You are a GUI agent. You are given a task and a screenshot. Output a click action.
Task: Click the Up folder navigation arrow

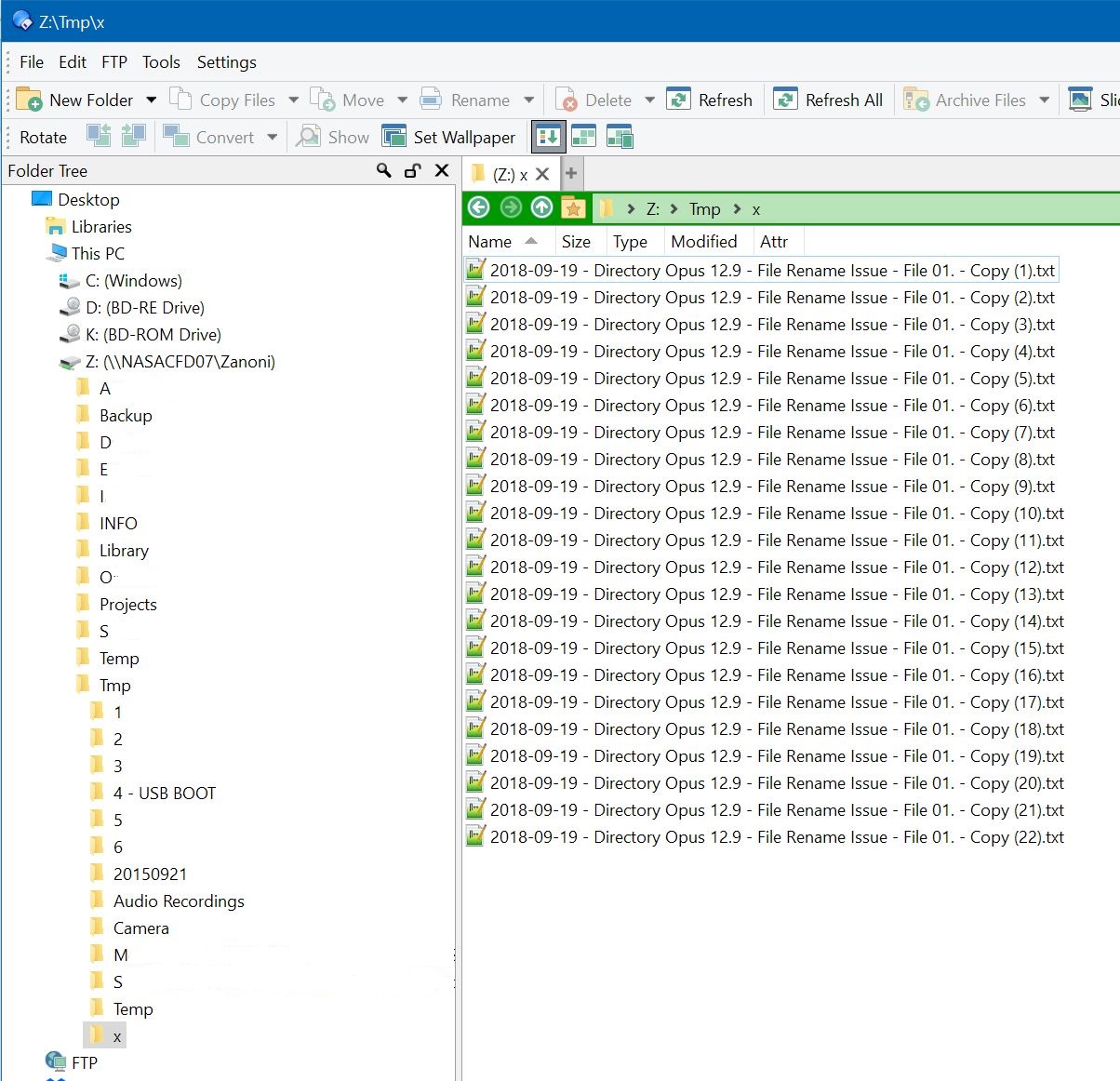point(541,207)
